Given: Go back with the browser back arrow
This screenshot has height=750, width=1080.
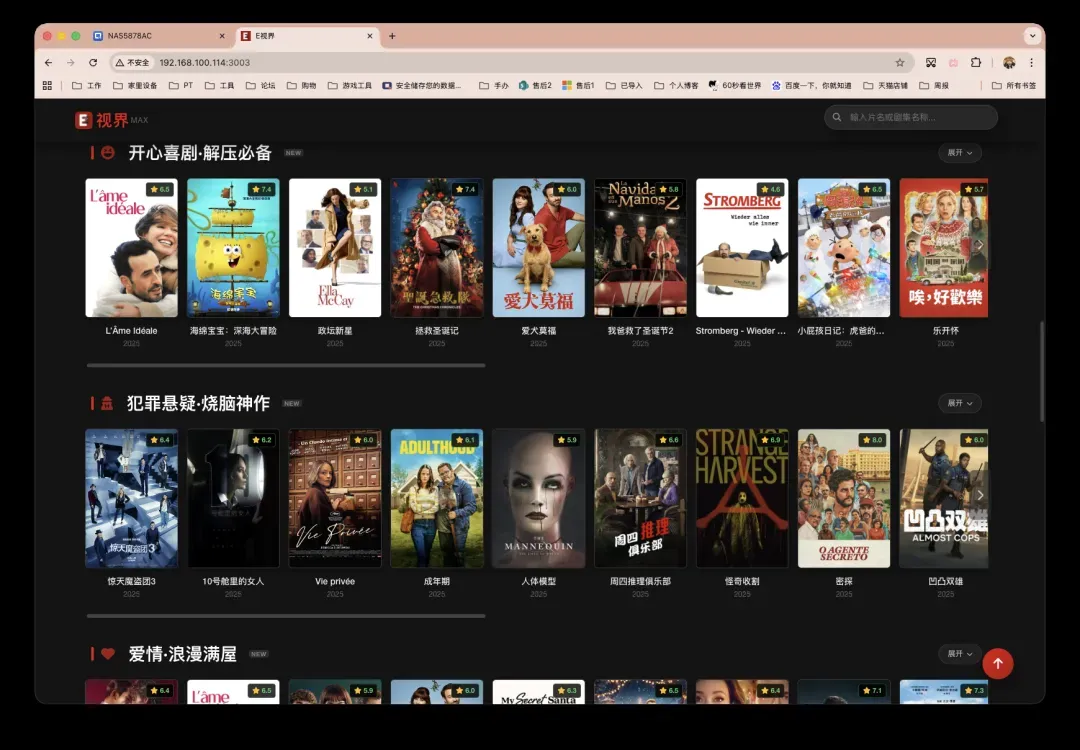Looking at the screenshot, I should click(48, 63).
